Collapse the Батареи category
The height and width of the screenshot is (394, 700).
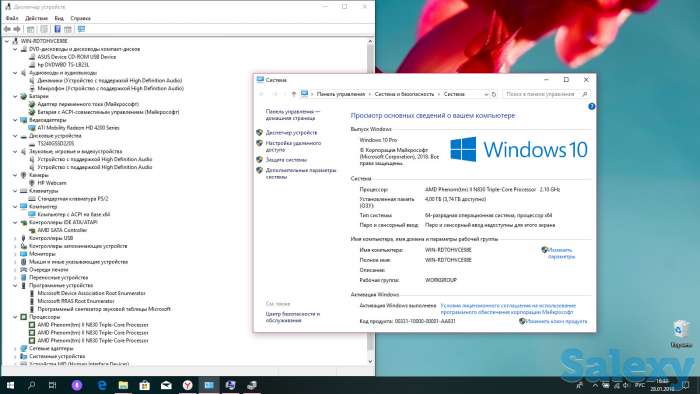pyautogui.click(x=15, y=96)
